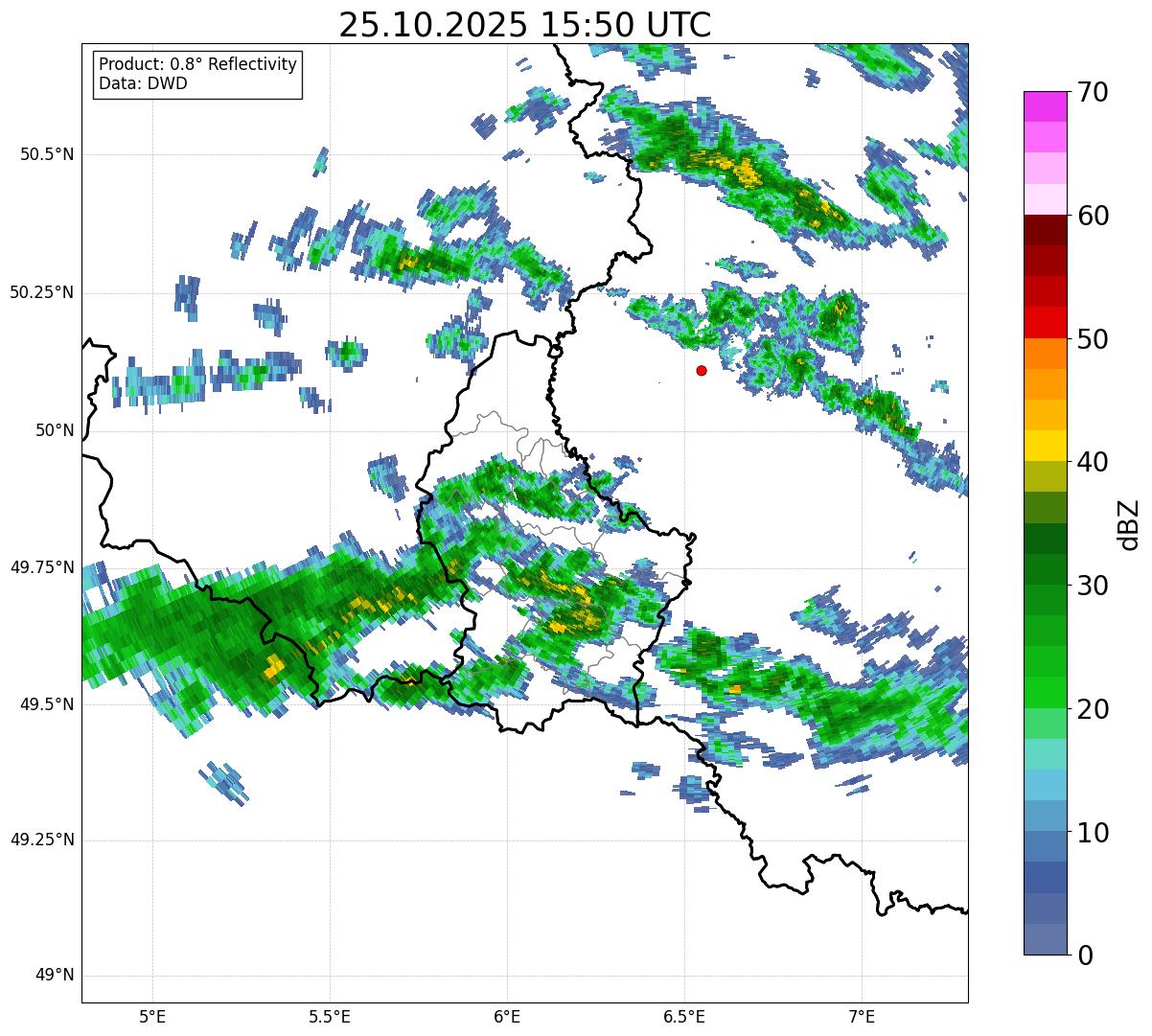Click the 'dBZ' colorbar label
The height and width of the screenshot is (1036, 1152).
(1128, 523)
